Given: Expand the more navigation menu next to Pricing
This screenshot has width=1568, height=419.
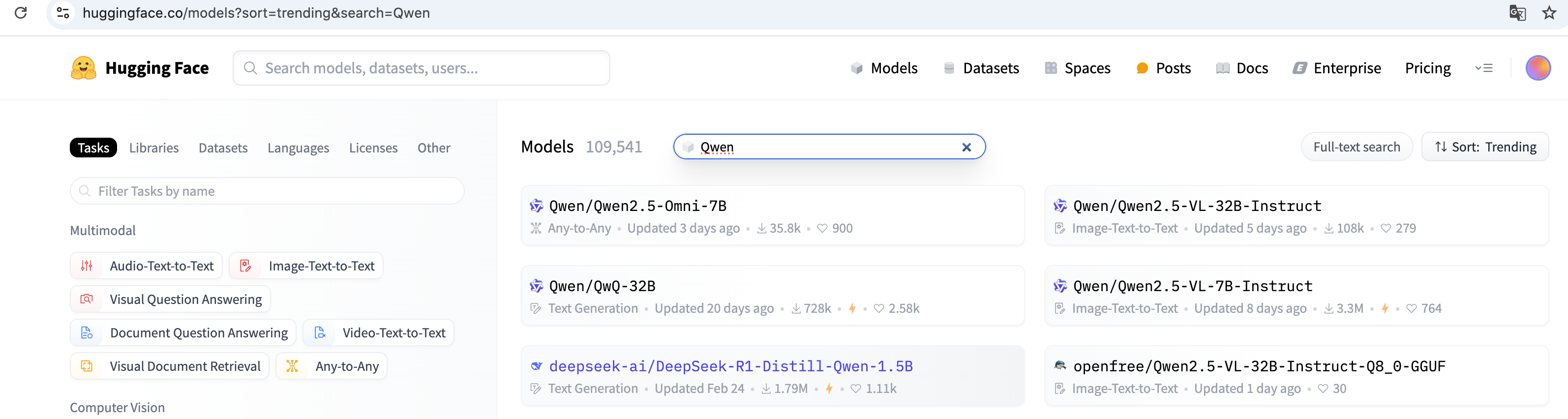Looking at the screenshot, I should pyautogui.click(x=1484, y=68).
